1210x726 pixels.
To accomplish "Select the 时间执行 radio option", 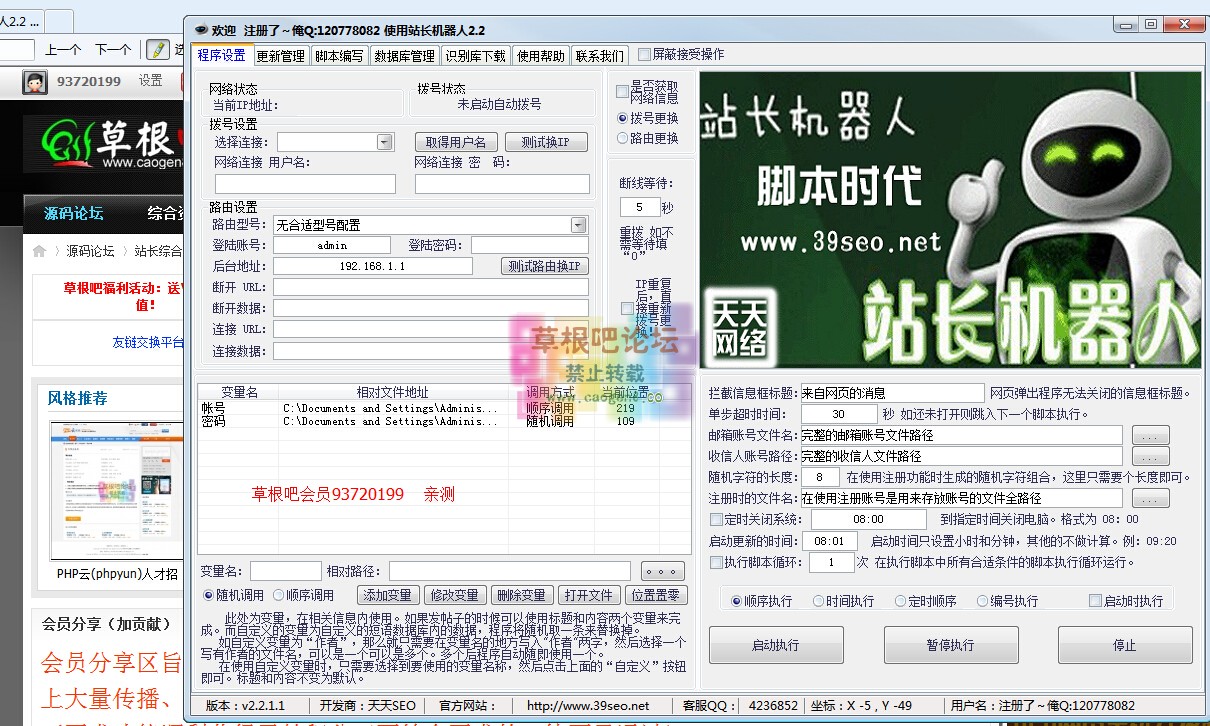I will click(819, 601).
